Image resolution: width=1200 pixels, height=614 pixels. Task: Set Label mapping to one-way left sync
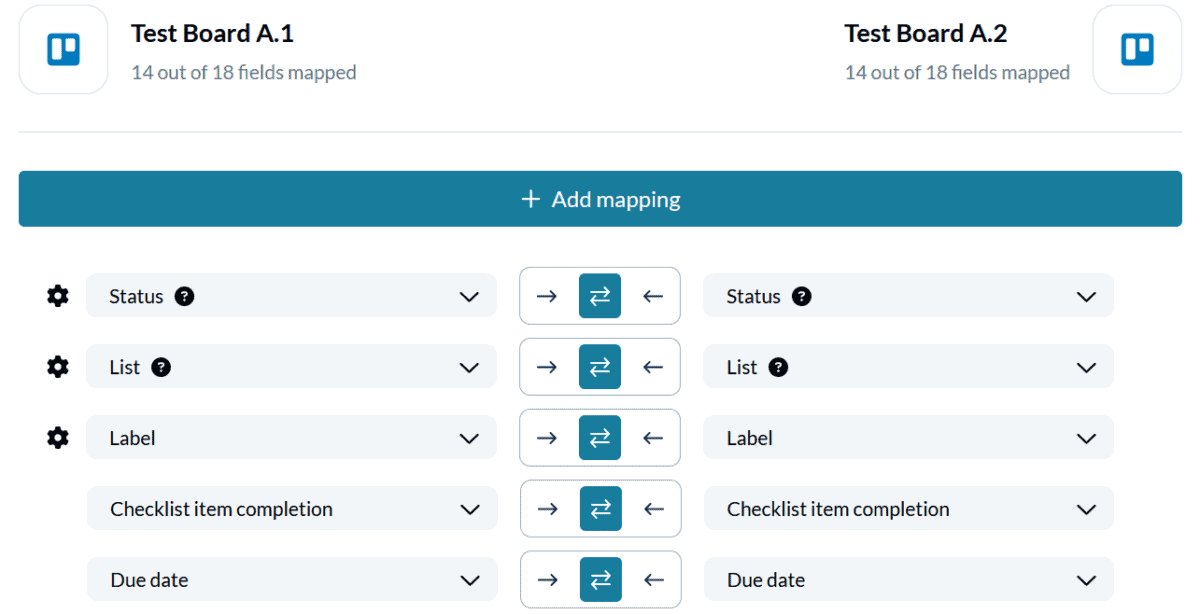pyautogui.click(x=652, y=437)
